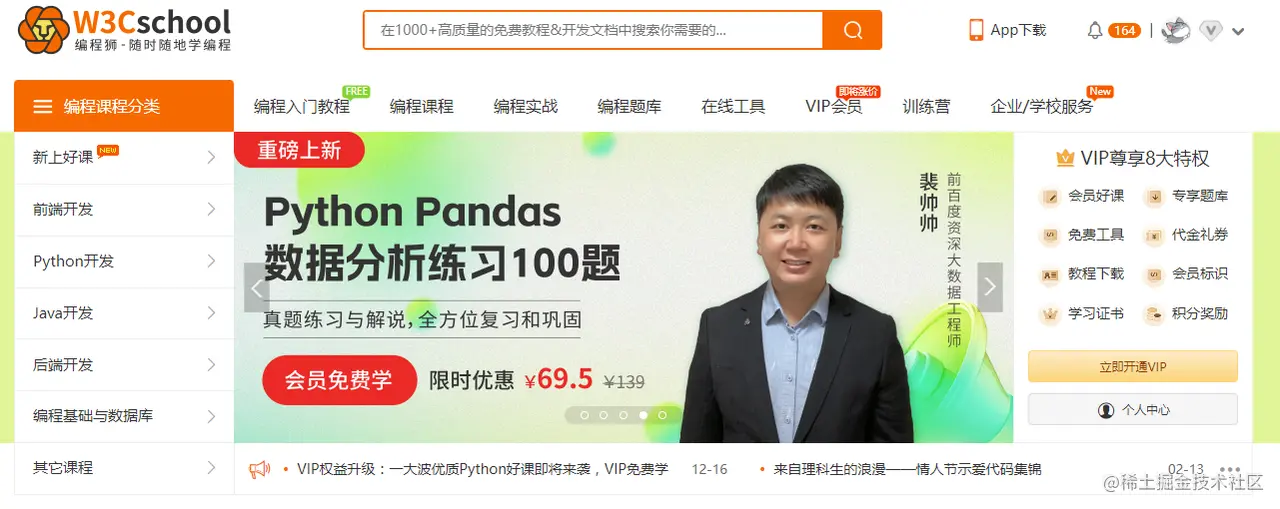
Task: Open the 编程题库 nav tab
Action: point(629,106)
